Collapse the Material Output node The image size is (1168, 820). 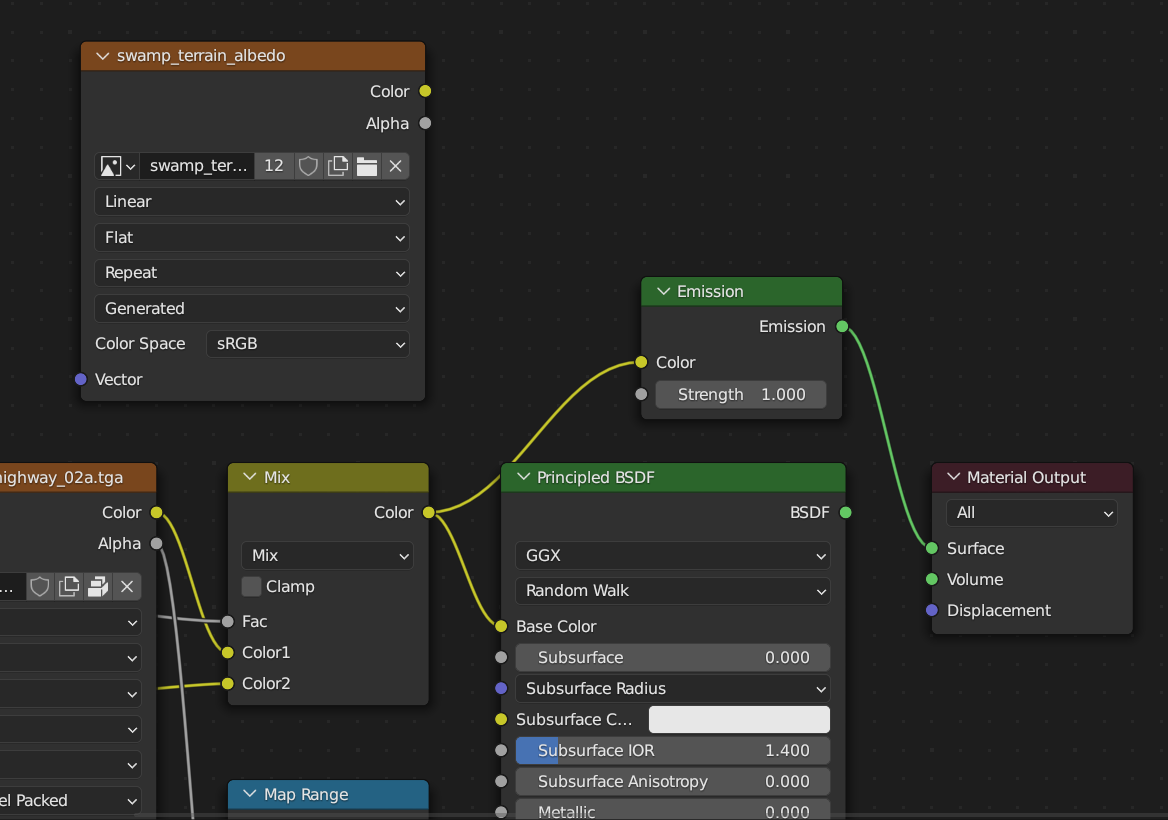coord(953,477)
